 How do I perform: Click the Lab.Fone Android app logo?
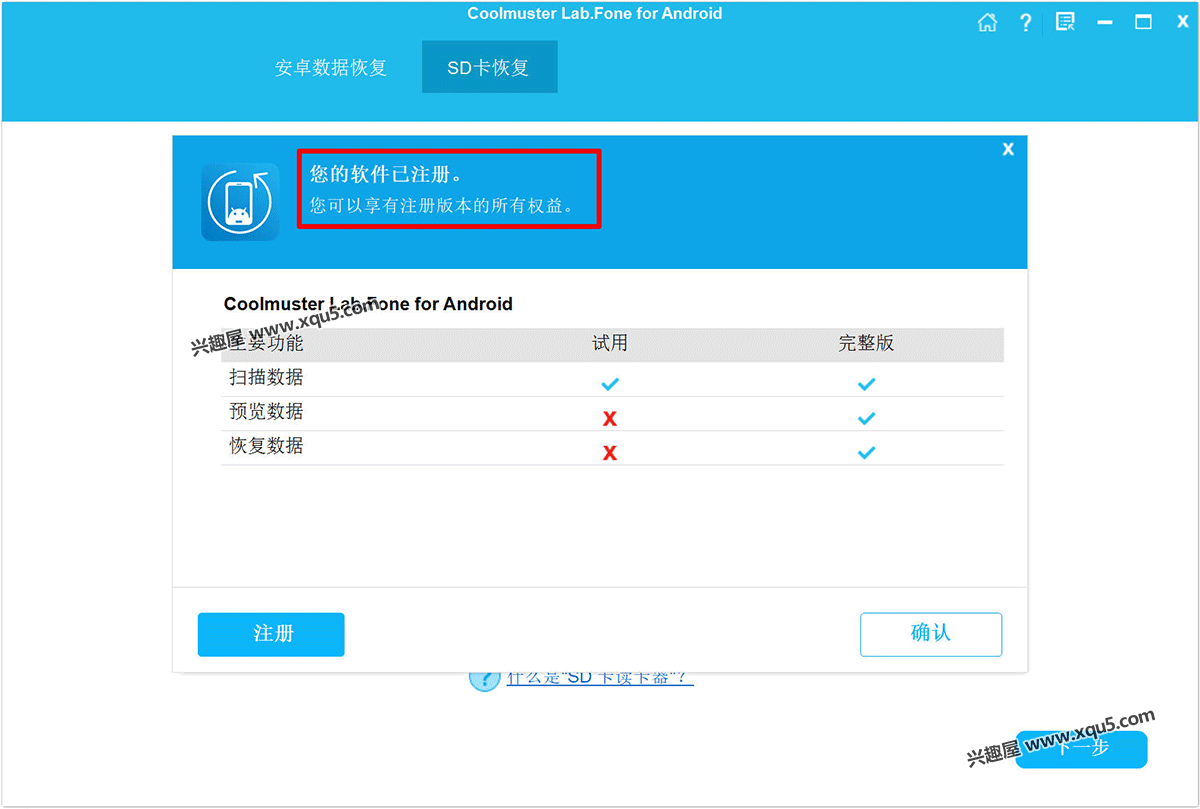(x=240, y=202)
